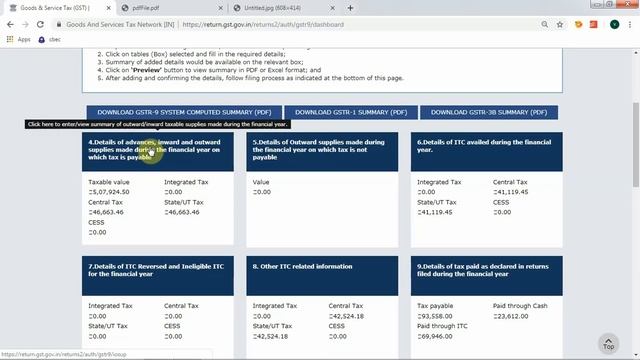640x360 pixels.
Task: Download GSTR-3B Summary PDF
Action: click(x=489, y=112)
